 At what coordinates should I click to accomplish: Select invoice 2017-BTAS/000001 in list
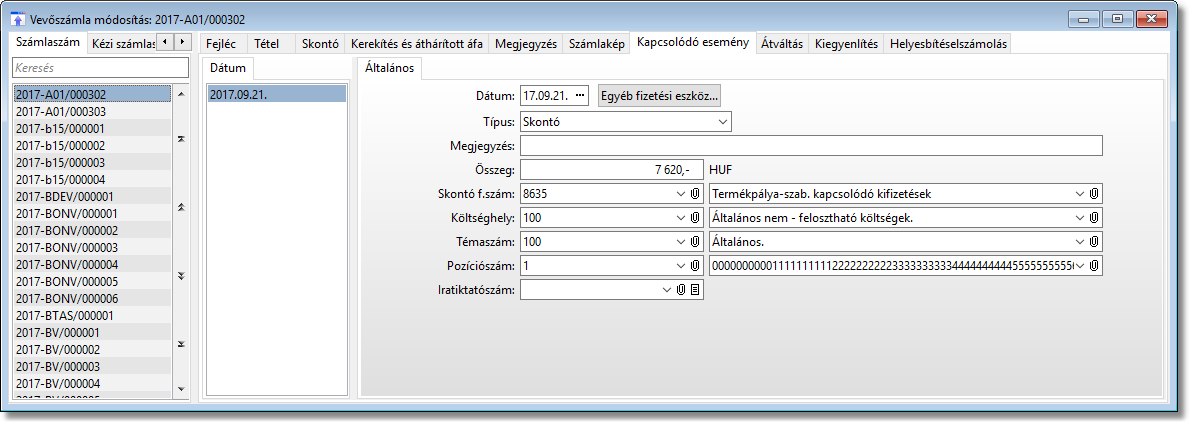[91, 316]
